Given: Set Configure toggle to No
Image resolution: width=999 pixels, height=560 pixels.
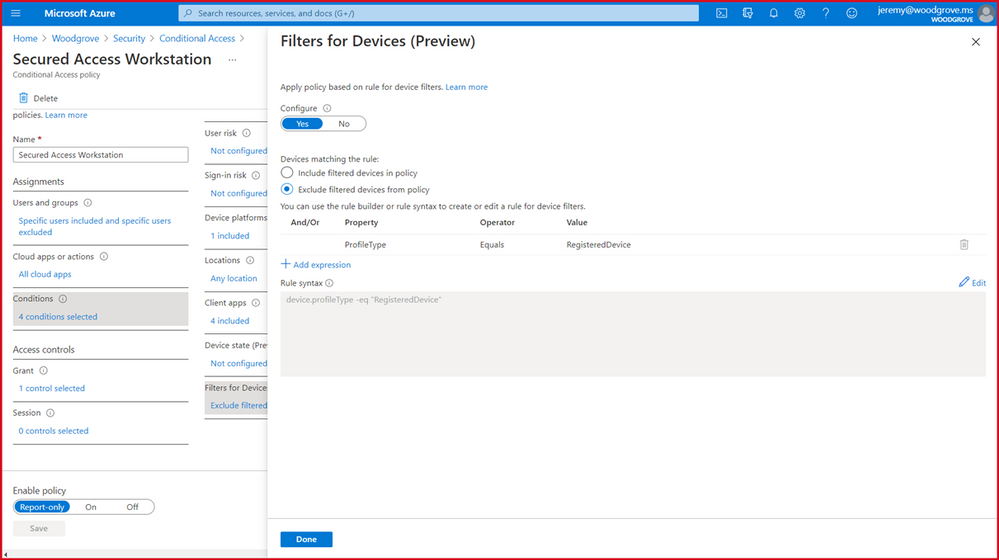Looking at the screenshot, I should point(344,124).
